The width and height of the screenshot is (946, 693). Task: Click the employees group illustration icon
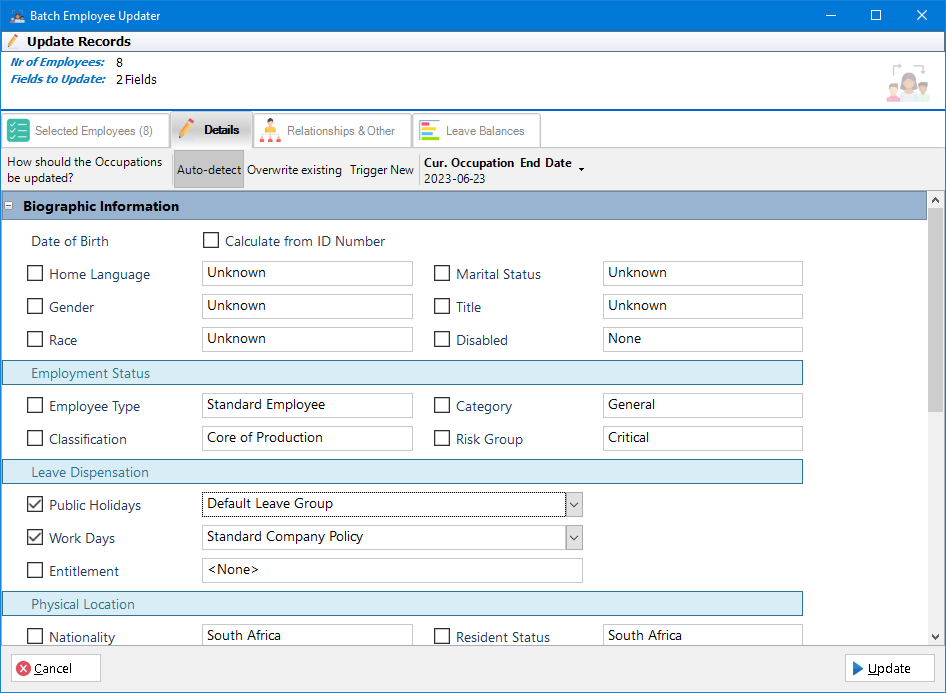tap(908, 83)
